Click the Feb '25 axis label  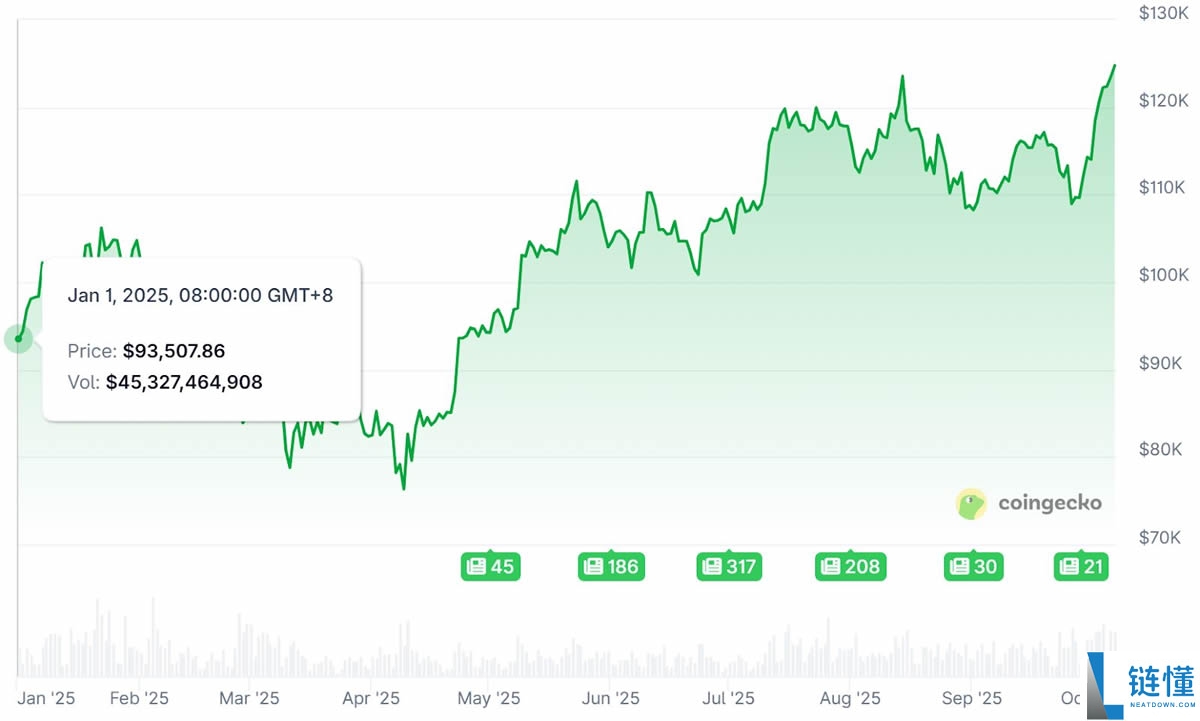click(x=139, y=698)
